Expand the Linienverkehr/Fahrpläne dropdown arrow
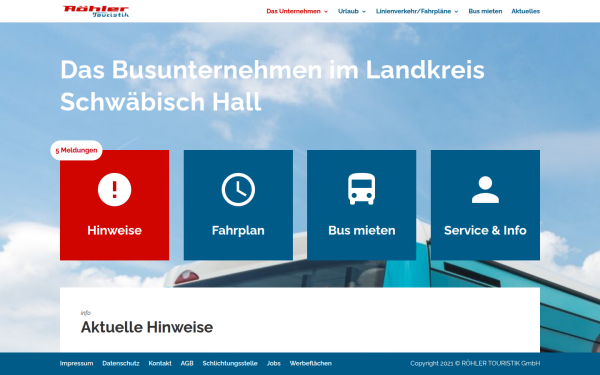600x375 pixels. pos(456,11)
